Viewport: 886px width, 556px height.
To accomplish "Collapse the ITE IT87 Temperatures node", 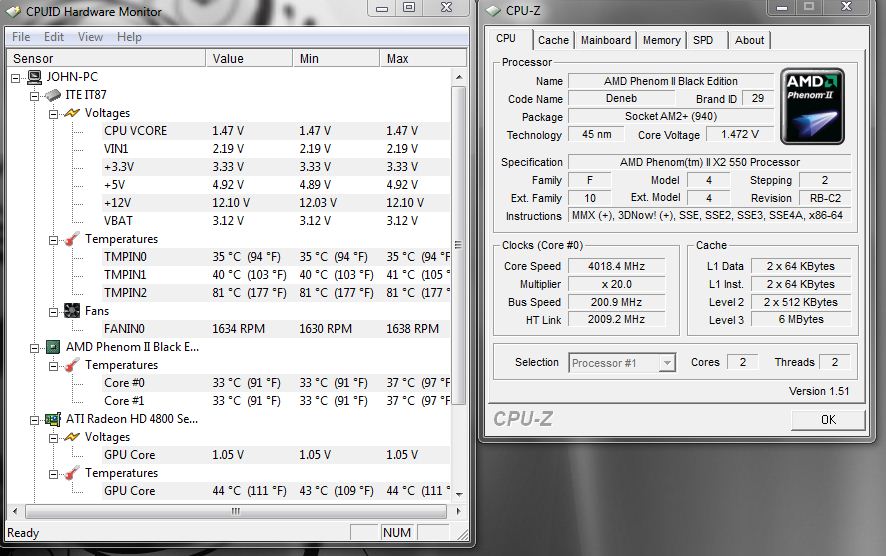I will coord(53,240).
